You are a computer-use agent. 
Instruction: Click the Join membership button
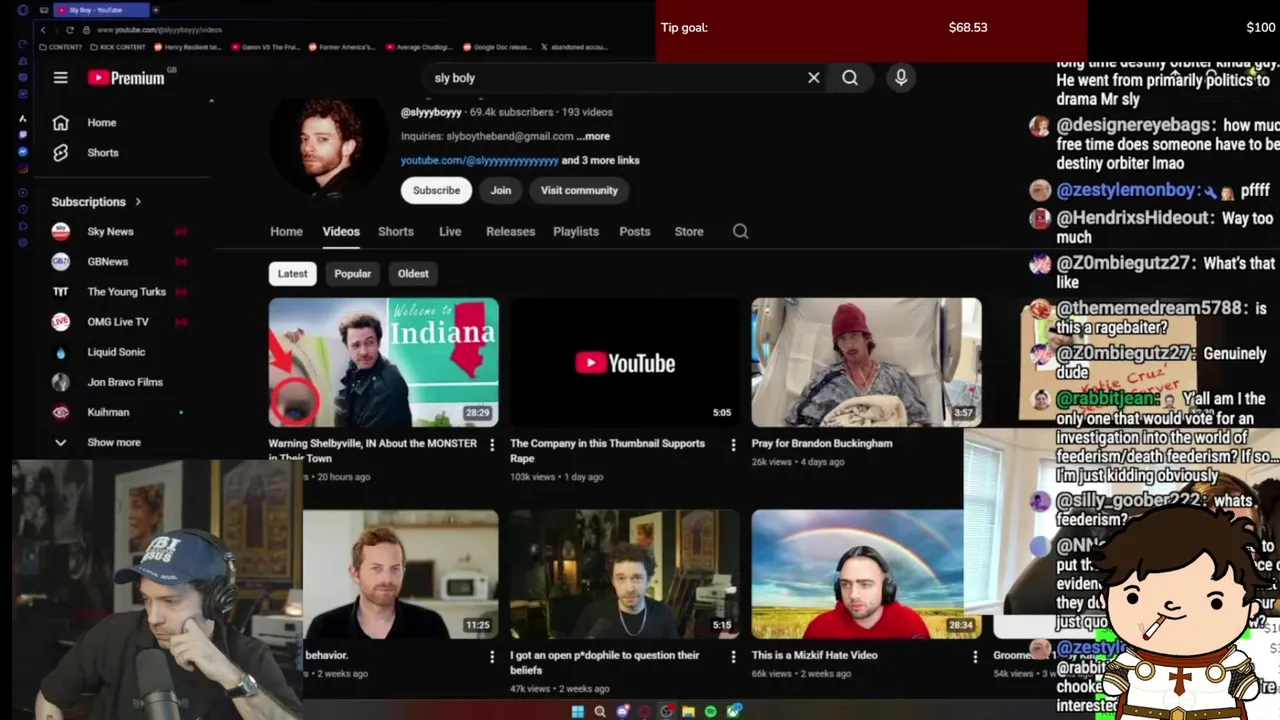click(501, 190)
